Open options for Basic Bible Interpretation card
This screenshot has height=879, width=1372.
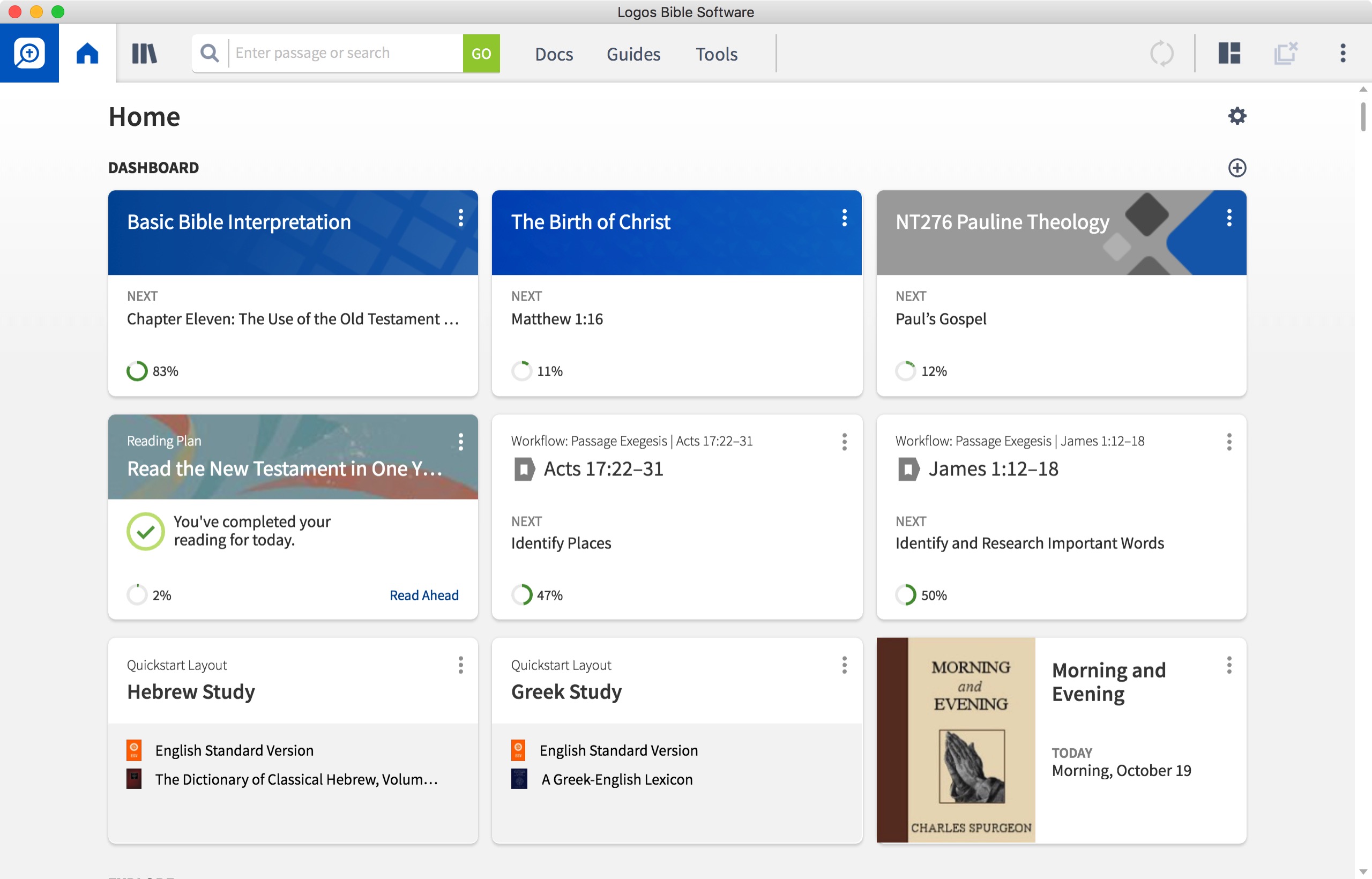coord(460,218)
